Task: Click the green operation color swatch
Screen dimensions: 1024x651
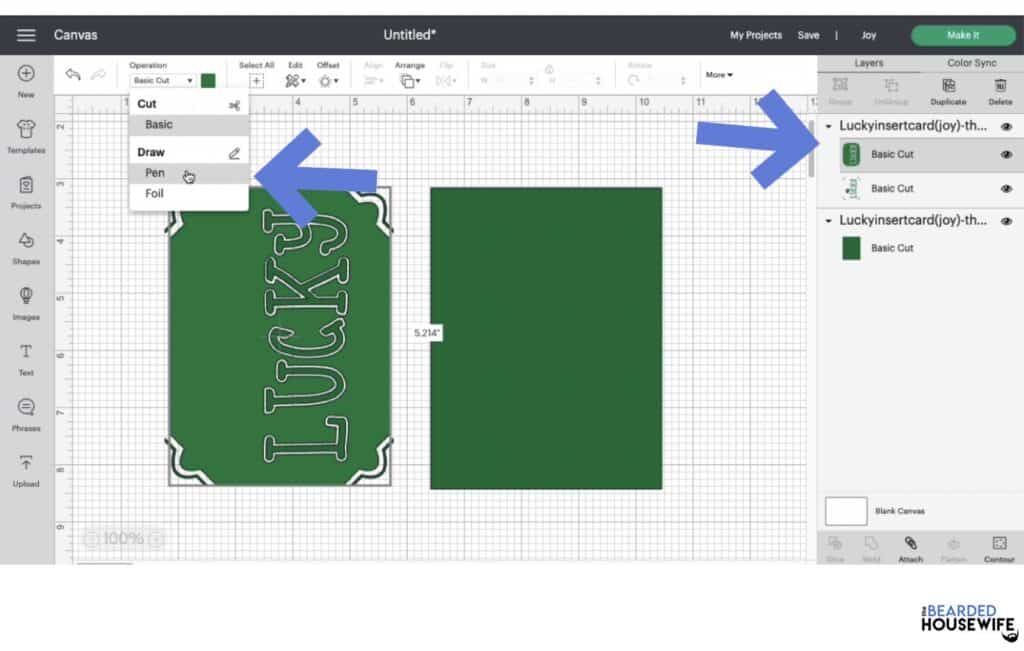Action: coord(208,80)
